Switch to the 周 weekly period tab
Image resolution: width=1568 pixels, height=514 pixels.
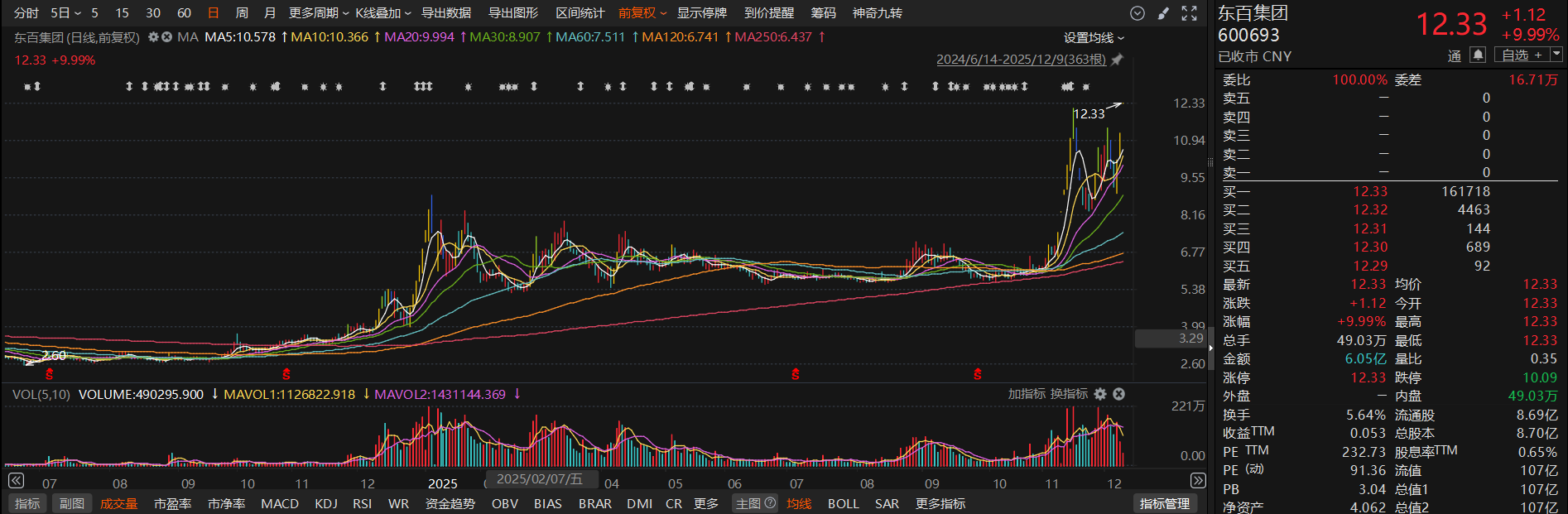click(x=242, y=13)
